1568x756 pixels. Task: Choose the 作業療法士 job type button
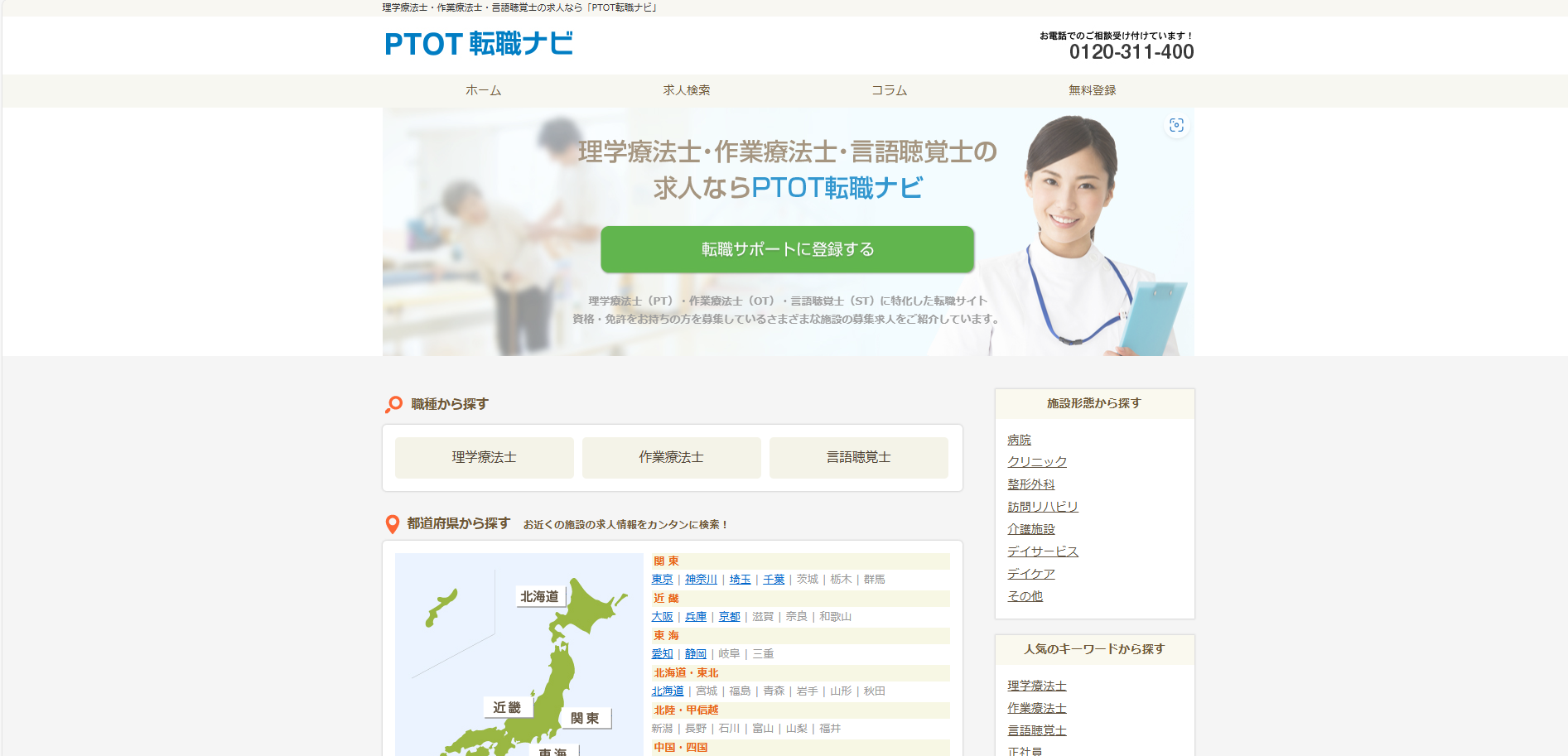pyautogui.click(x=671, y=457)
